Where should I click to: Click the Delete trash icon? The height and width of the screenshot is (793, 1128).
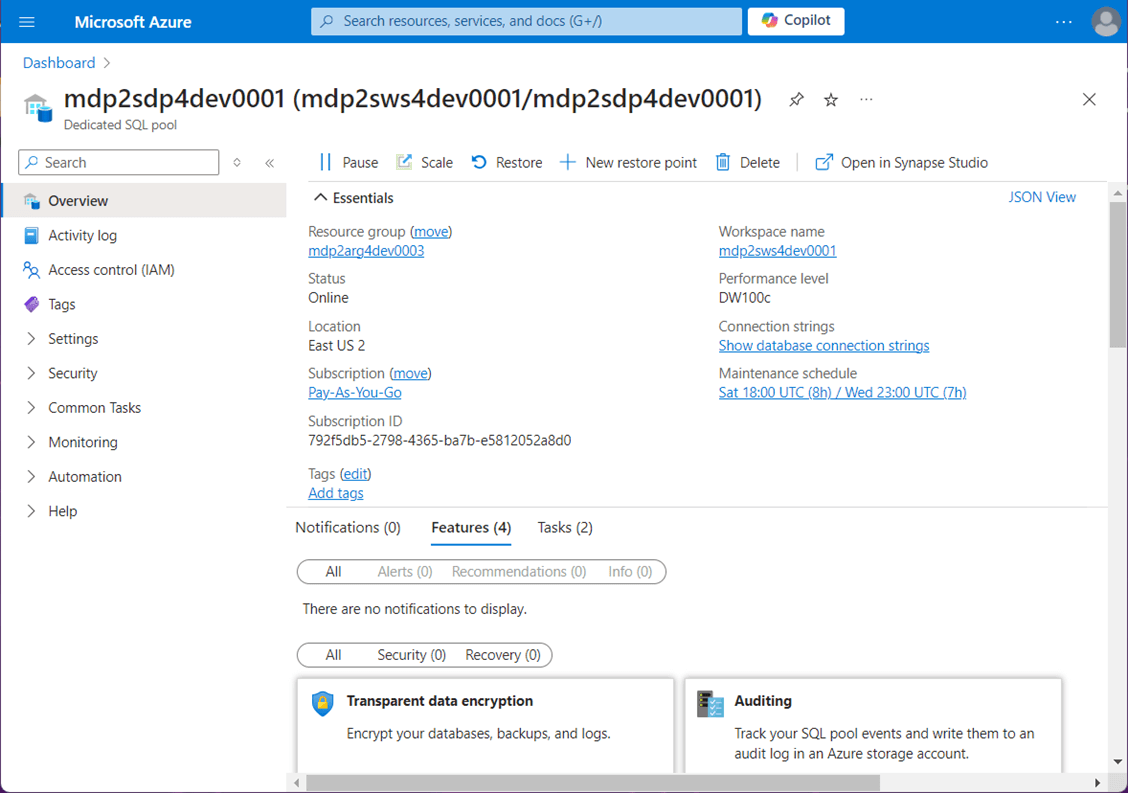723,162
